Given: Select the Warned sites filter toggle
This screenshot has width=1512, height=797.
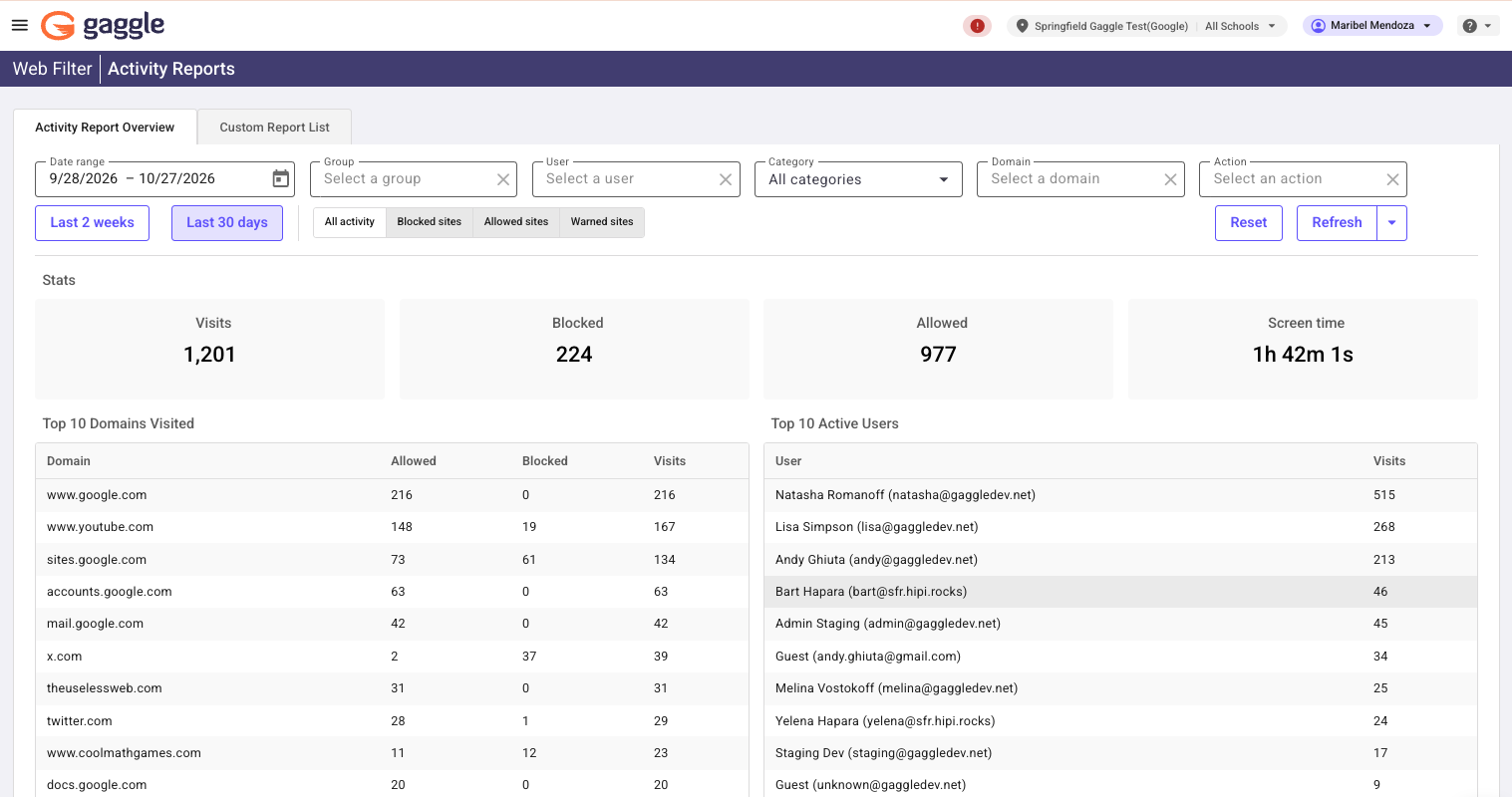Looking at the screenshot, I should (x=602, y=222).
